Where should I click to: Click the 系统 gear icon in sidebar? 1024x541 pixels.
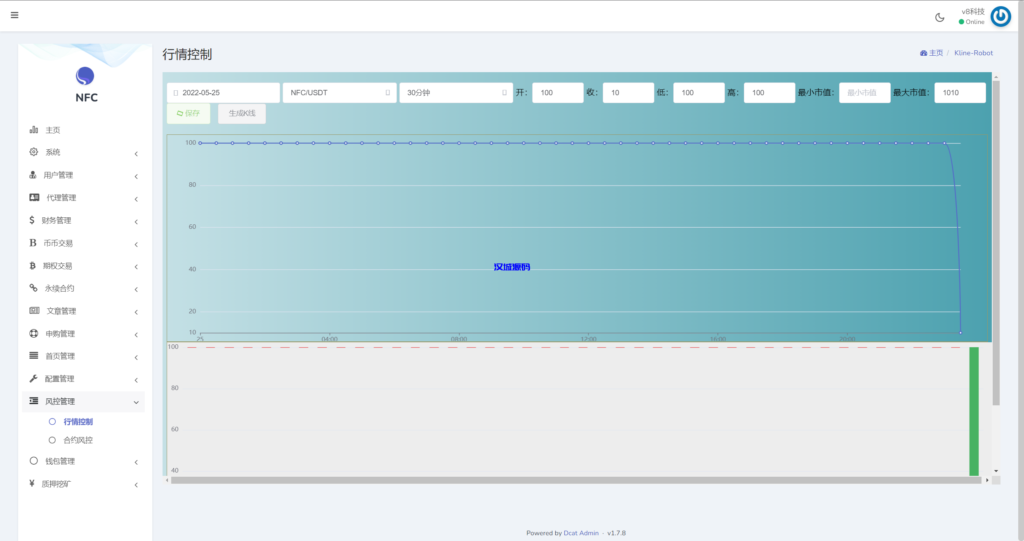point(34,152)
